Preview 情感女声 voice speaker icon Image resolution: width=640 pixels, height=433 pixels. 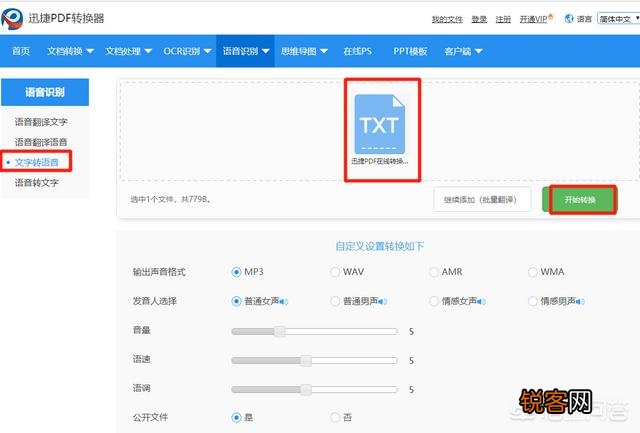click(481, 302)
